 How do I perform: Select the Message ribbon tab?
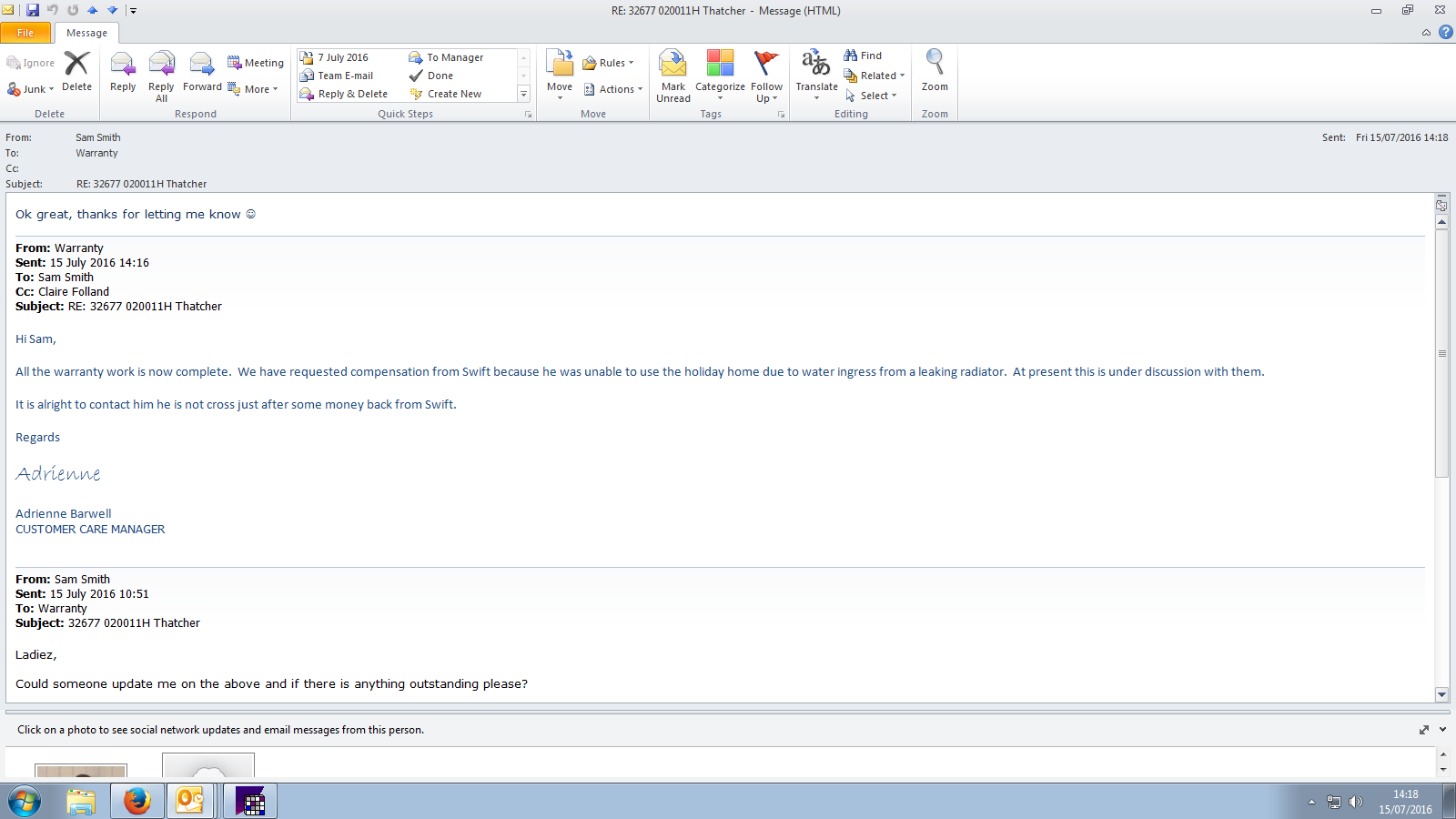[x=86, y=33]
